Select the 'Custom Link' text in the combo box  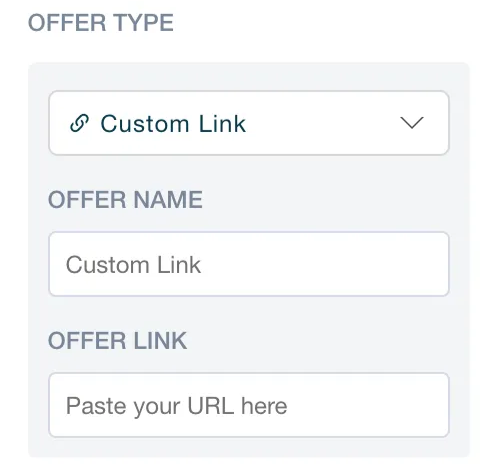coord(173,124)
